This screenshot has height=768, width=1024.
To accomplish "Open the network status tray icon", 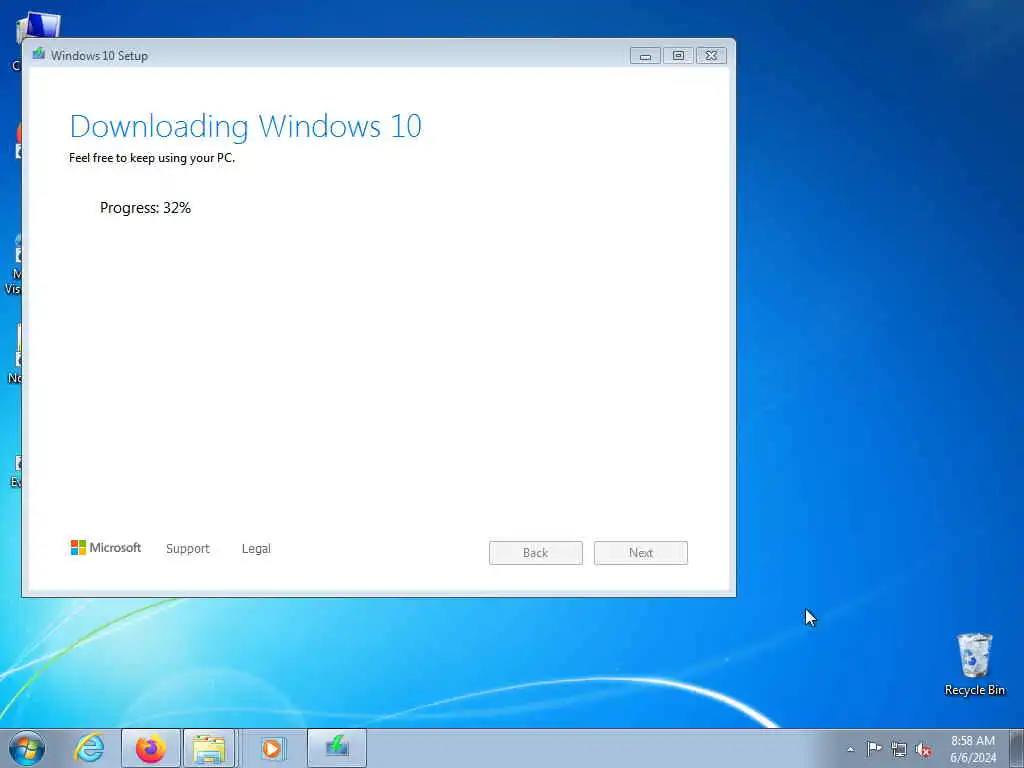I will click(x=899, y=749).
